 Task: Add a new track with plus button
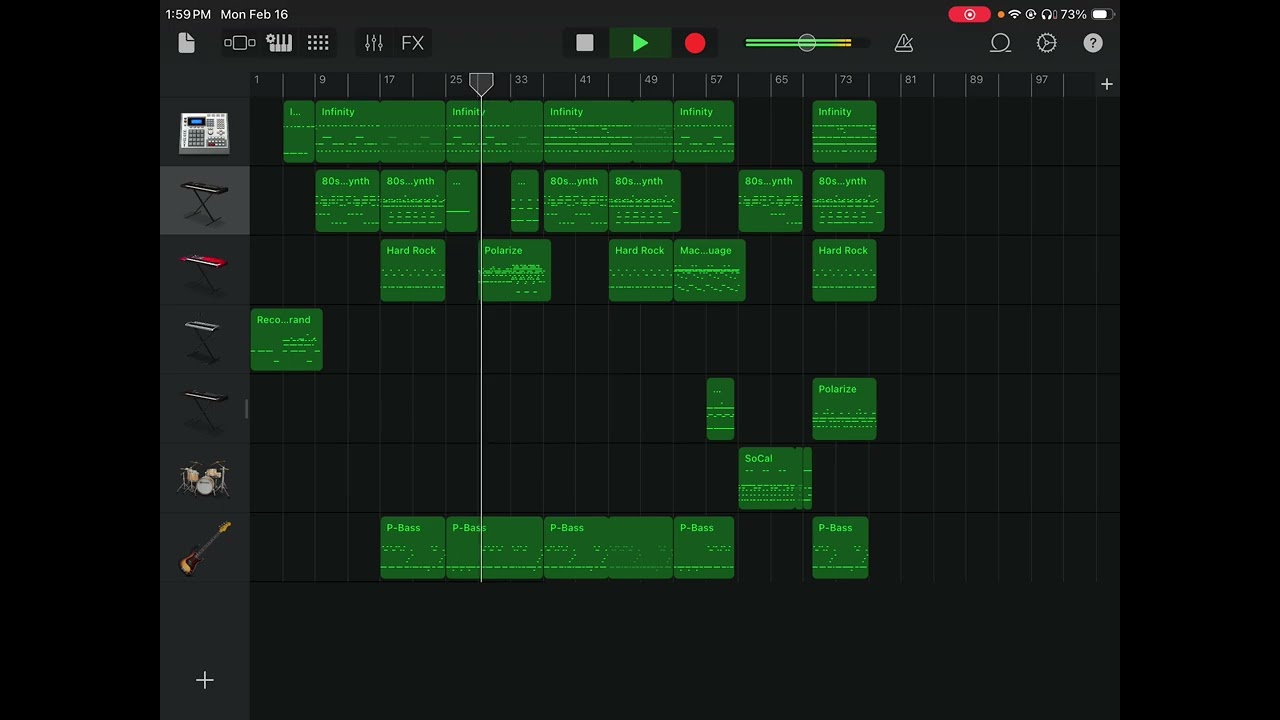(x=205, y=680)
